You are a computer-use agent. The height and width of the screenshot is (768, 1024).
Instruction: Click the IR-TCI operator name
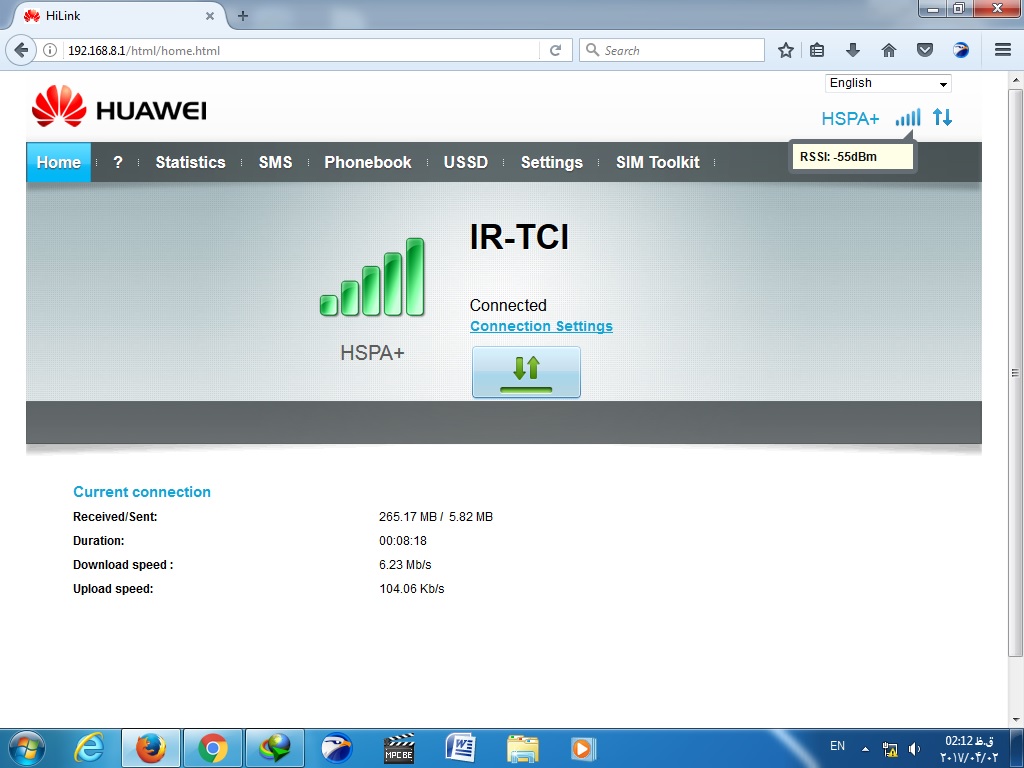[519, 236]
